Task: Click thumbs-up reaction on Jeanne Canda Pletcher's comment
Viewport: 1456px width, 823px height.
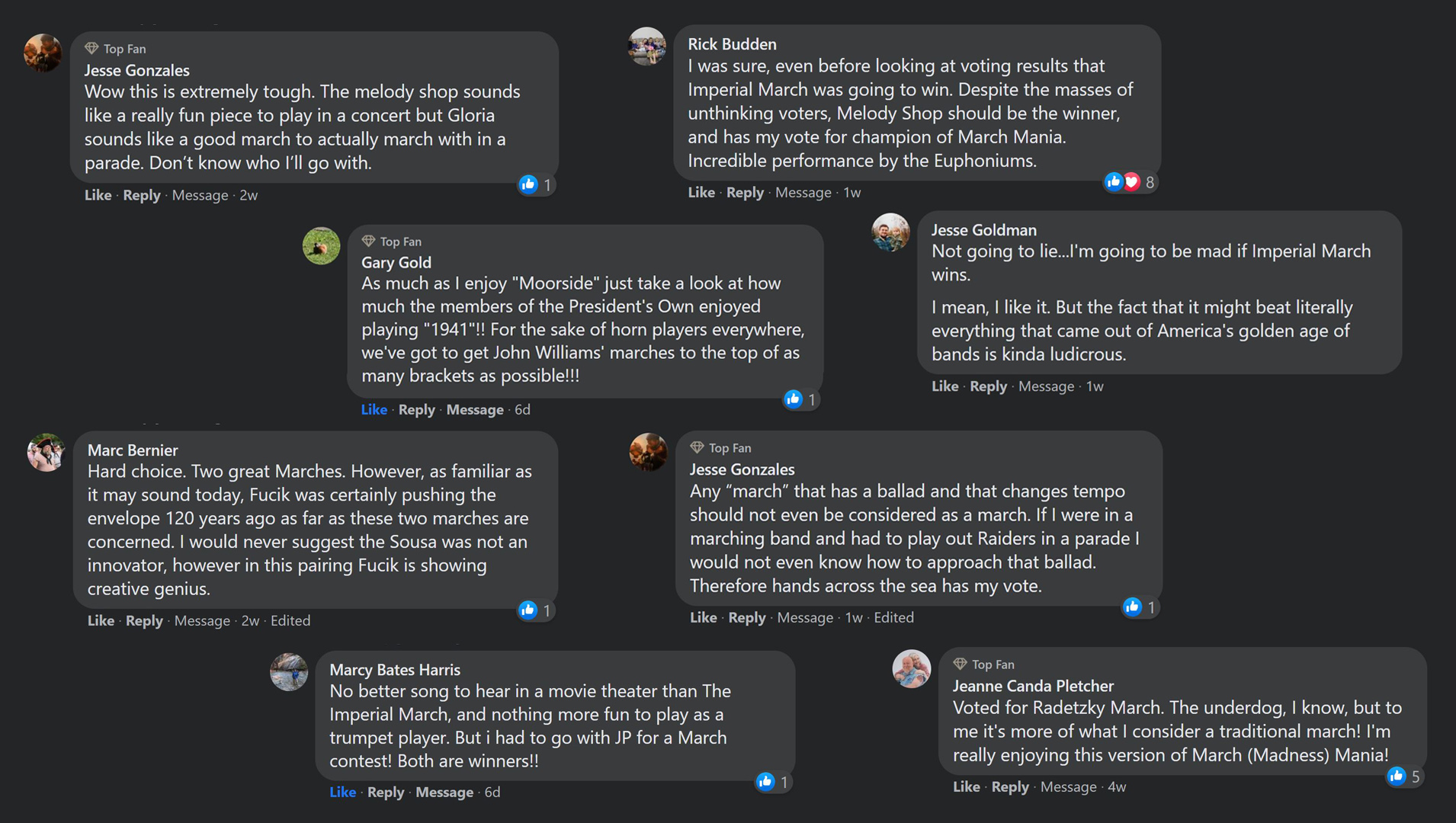Action: point(1397,776)
